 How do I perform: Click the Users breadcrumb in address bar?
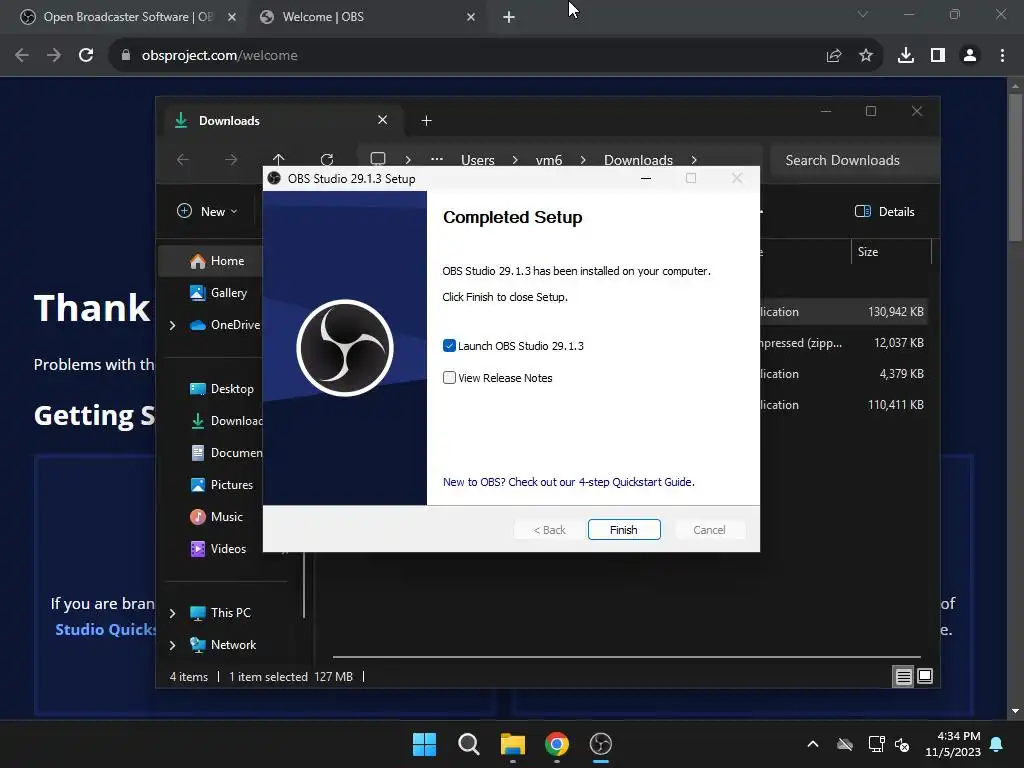(x=477, y=160)
